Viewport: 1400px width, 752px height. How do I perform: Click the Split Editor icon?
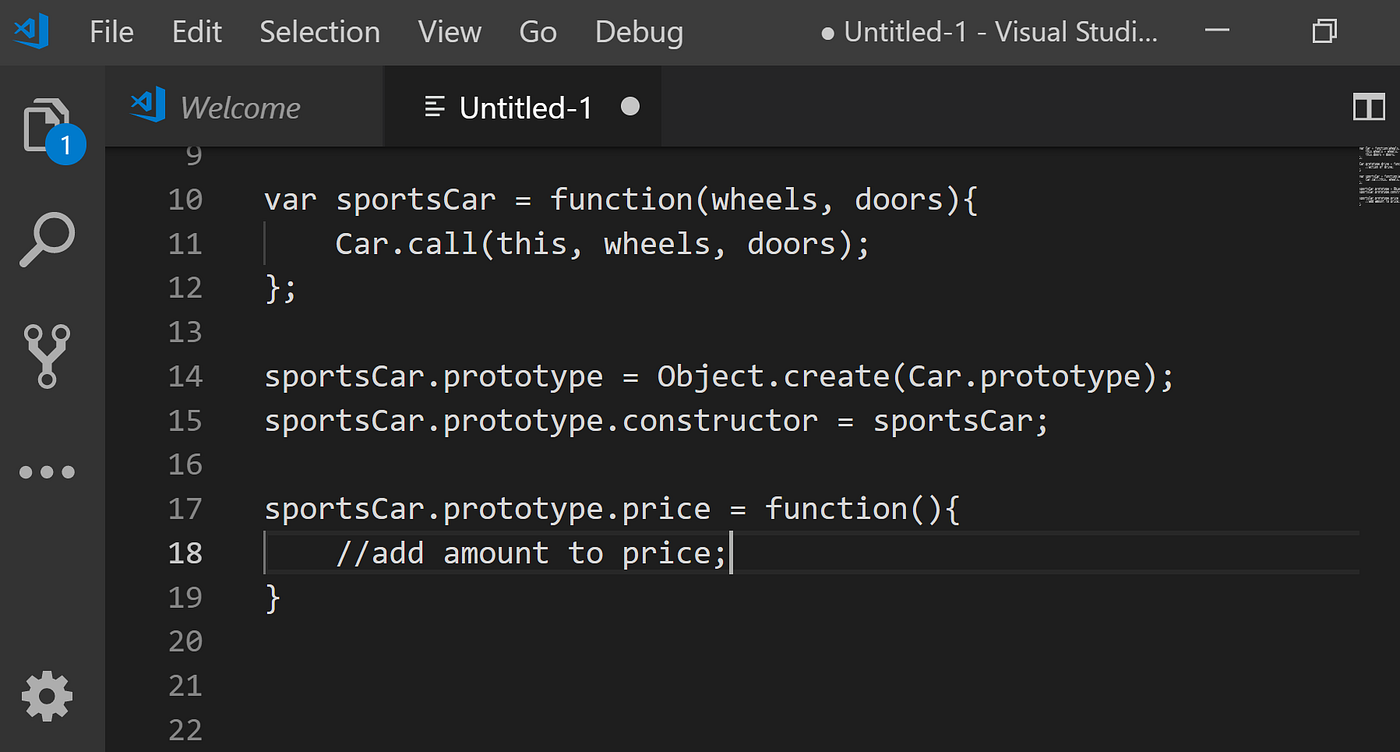pyautogui.click(x=1368, y=108)
